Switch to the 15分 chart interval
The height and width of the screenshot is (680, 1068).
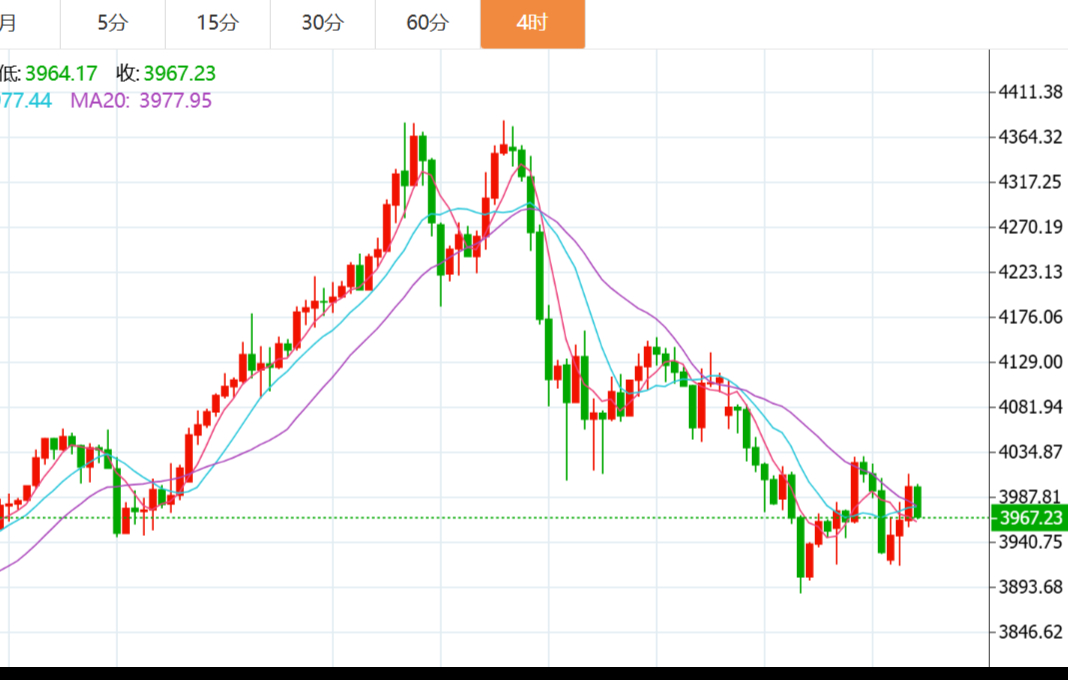217,23
